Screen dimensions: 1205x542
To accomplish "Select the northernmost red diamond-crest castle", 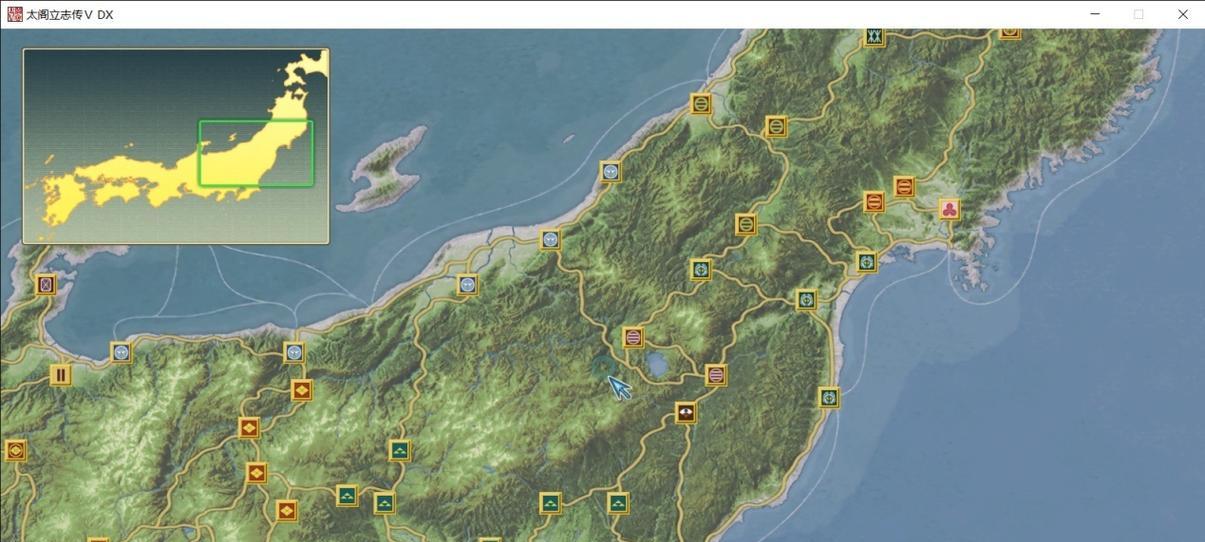I will (302, 390).
